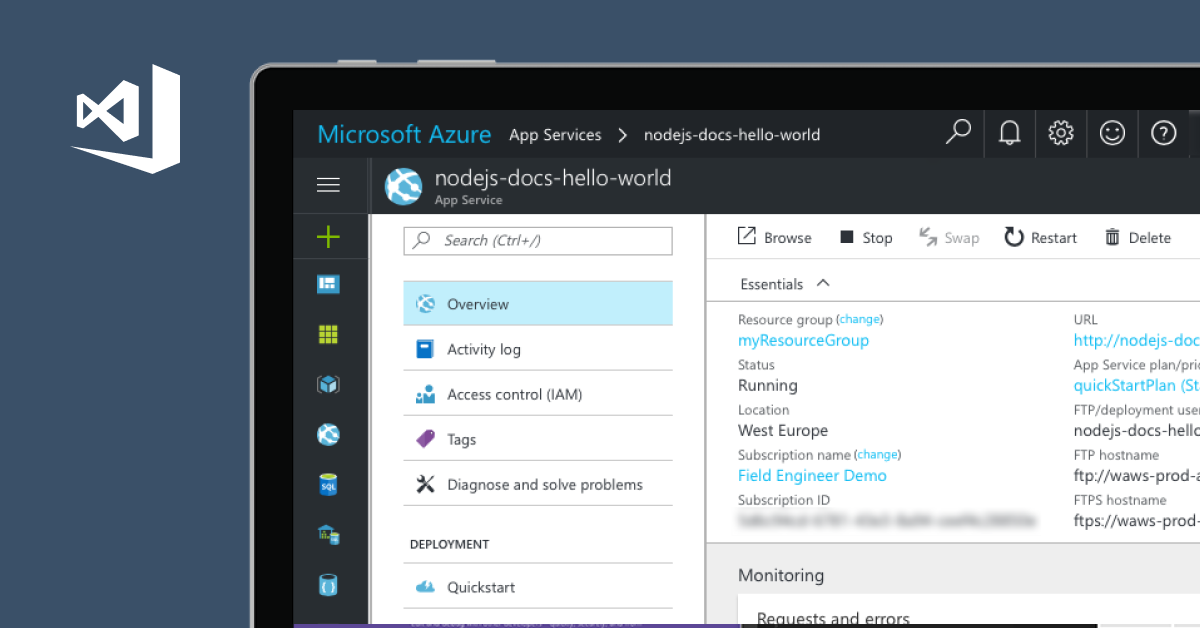This screenshot has height=628, width=1200.
Task: Click the FTPS hostname value ftps://waws-prod
Action: pos(1136,521)
